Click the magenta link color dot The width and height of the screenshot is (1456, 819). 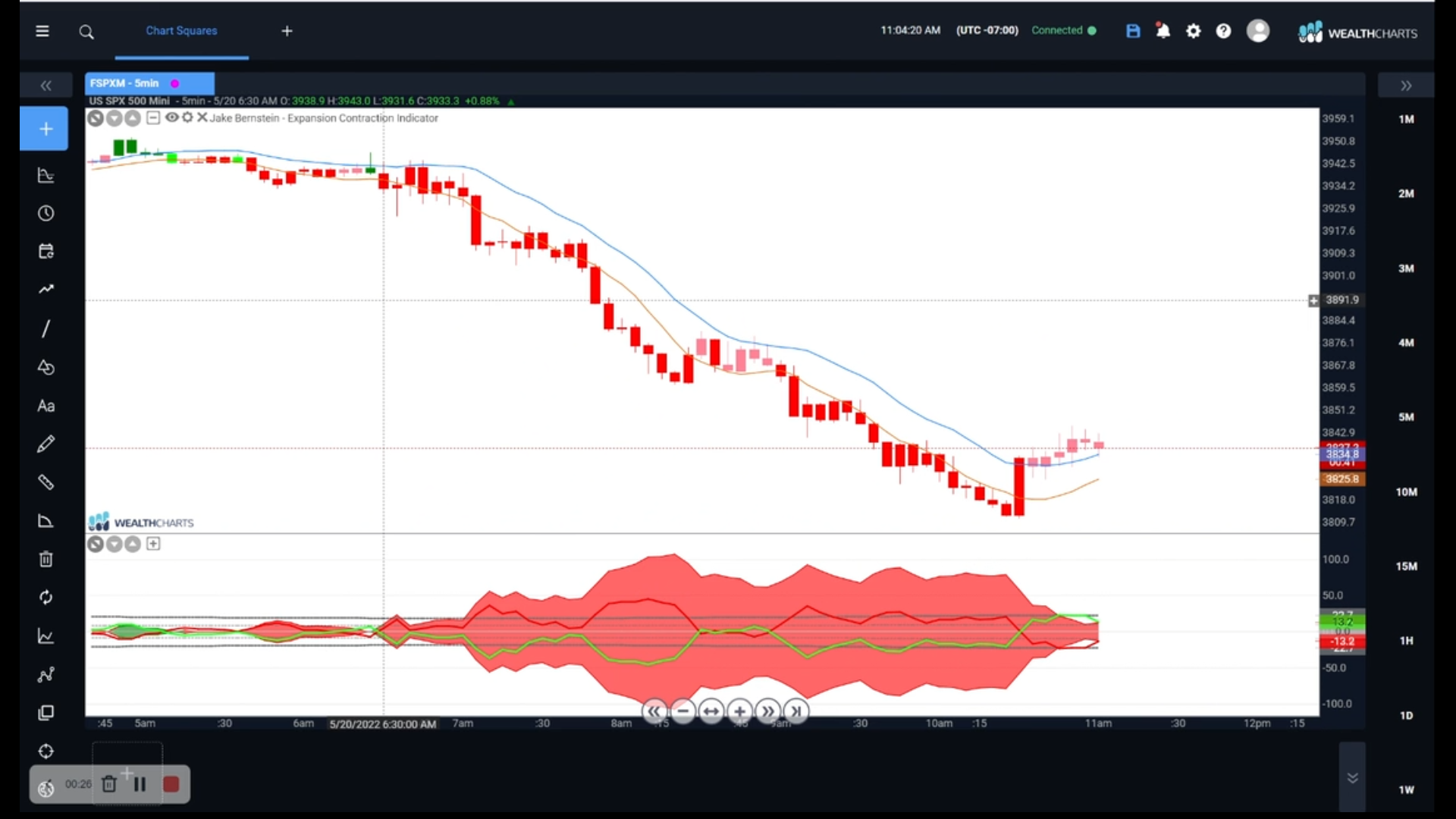[175, 83]
